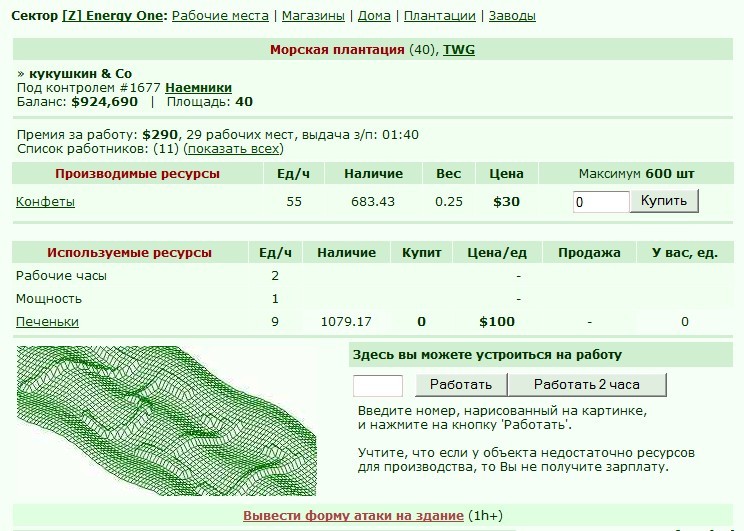Select the candy rate value 55
Image resolution: width=744 pixels, height=531 pixels.
[294, 202]
